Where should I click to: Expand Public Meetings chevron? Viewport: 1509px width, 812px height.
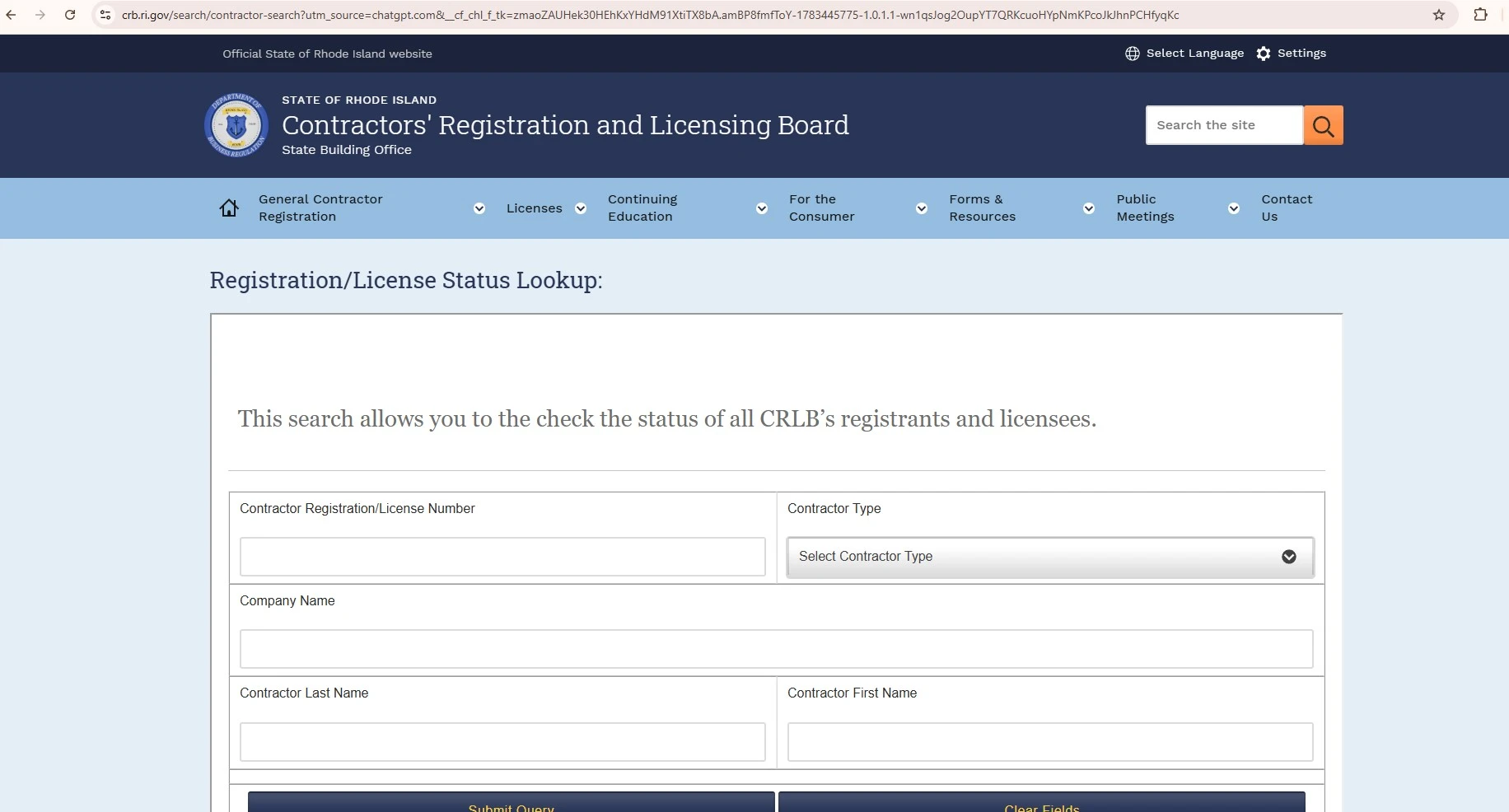click(1234, 208)
